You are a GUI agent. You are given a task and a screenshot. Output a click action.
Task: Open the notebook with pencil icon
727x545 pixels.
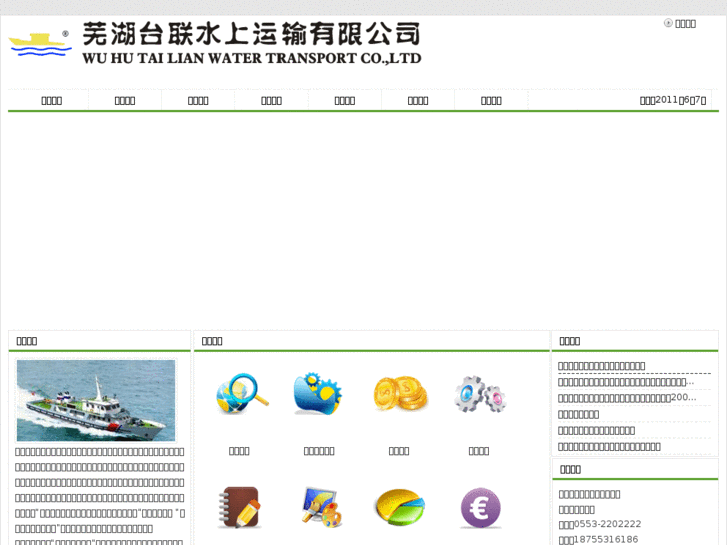(x=239, y=507)
